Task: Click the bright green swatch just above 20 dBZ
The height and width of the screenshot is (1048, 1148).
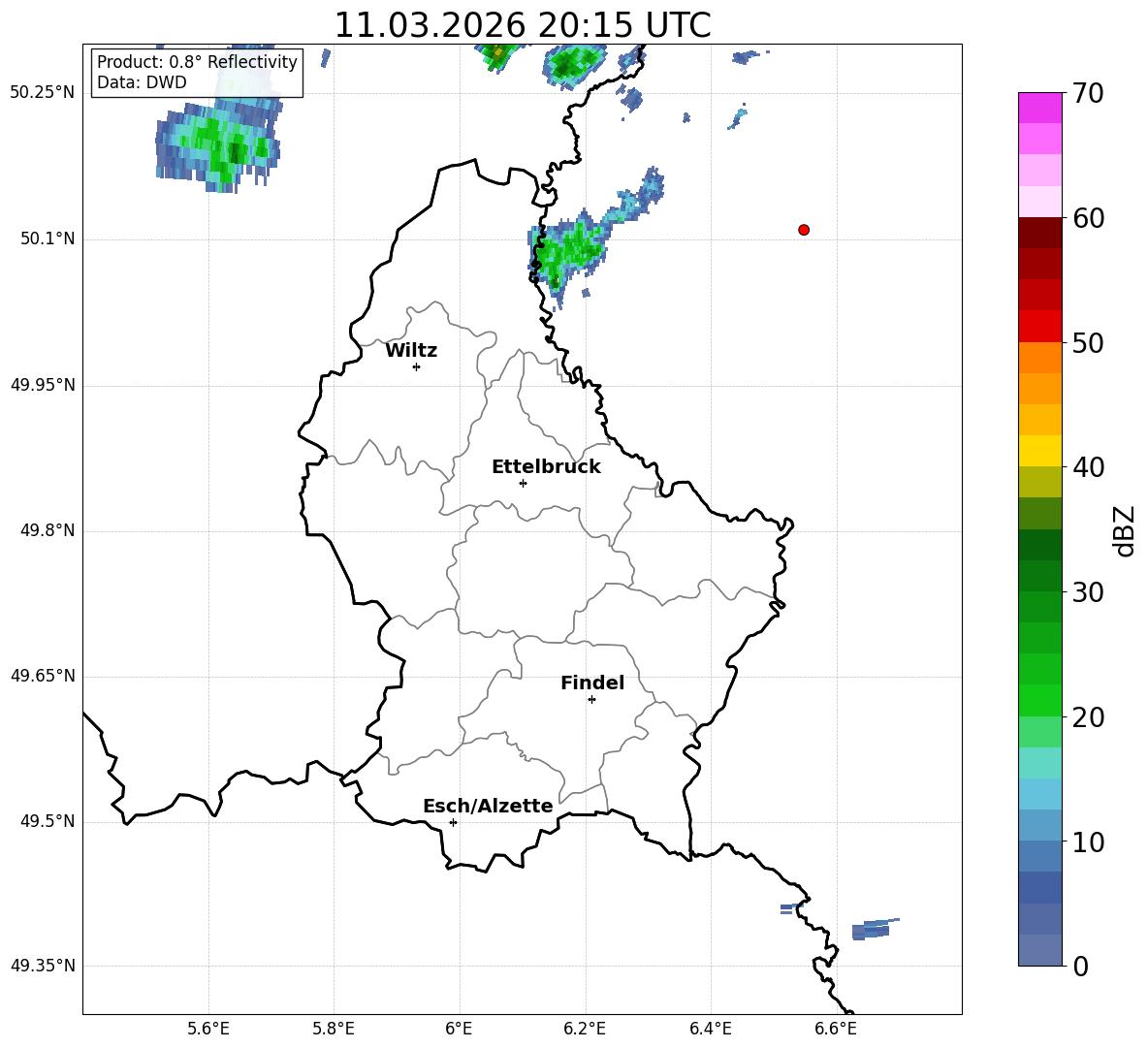Action: point(1039,700)
